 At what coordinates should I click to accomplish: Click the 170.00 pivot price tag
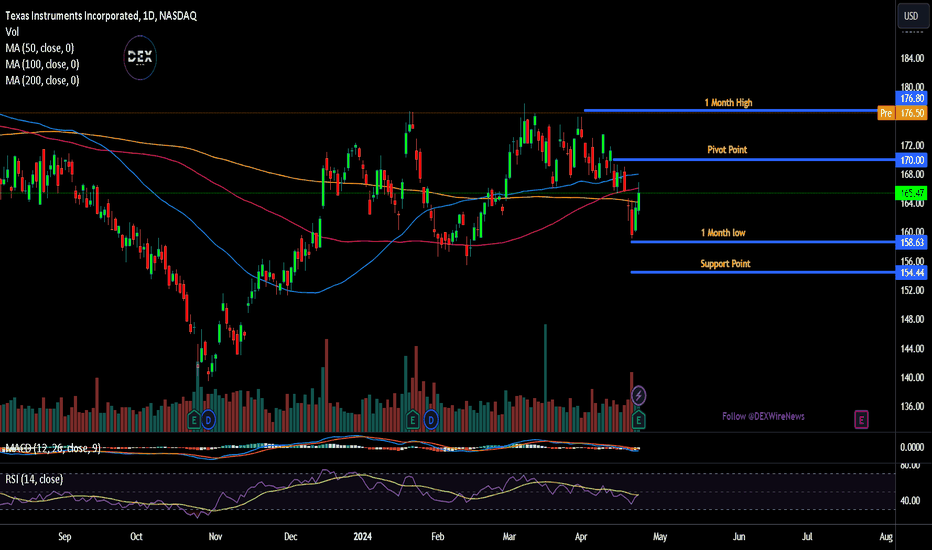pos(912,160)
